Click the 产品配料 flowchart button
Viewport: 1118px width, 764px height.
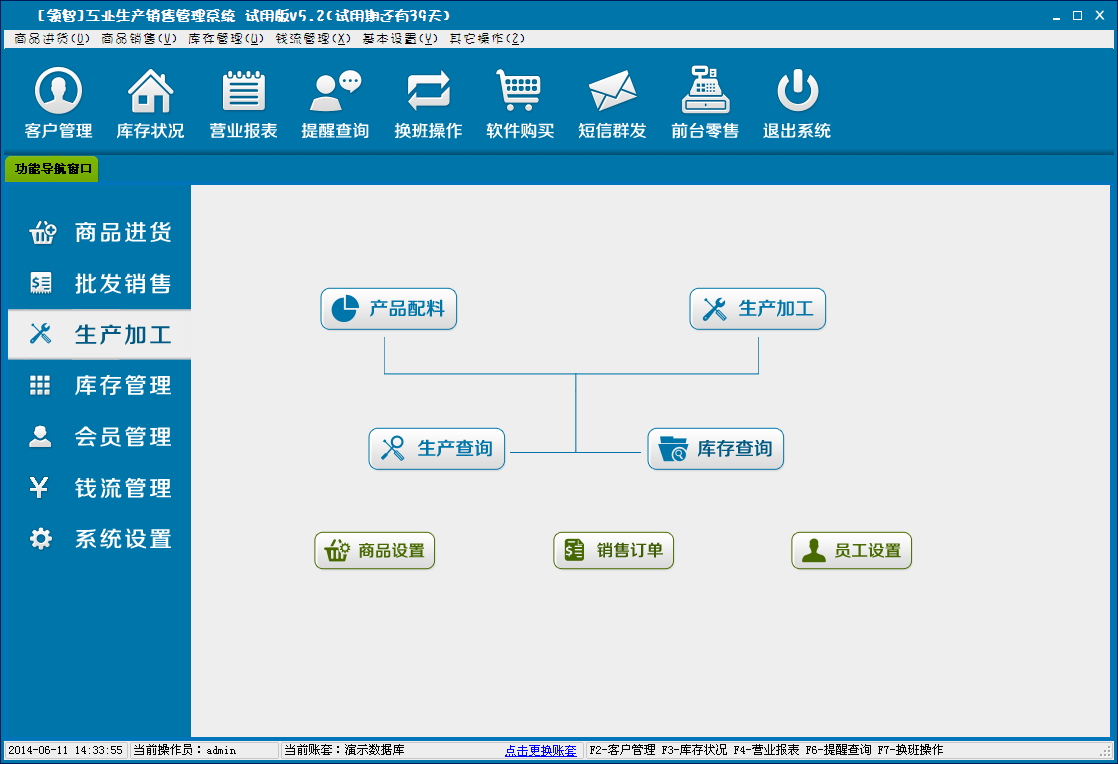point(389,309)
